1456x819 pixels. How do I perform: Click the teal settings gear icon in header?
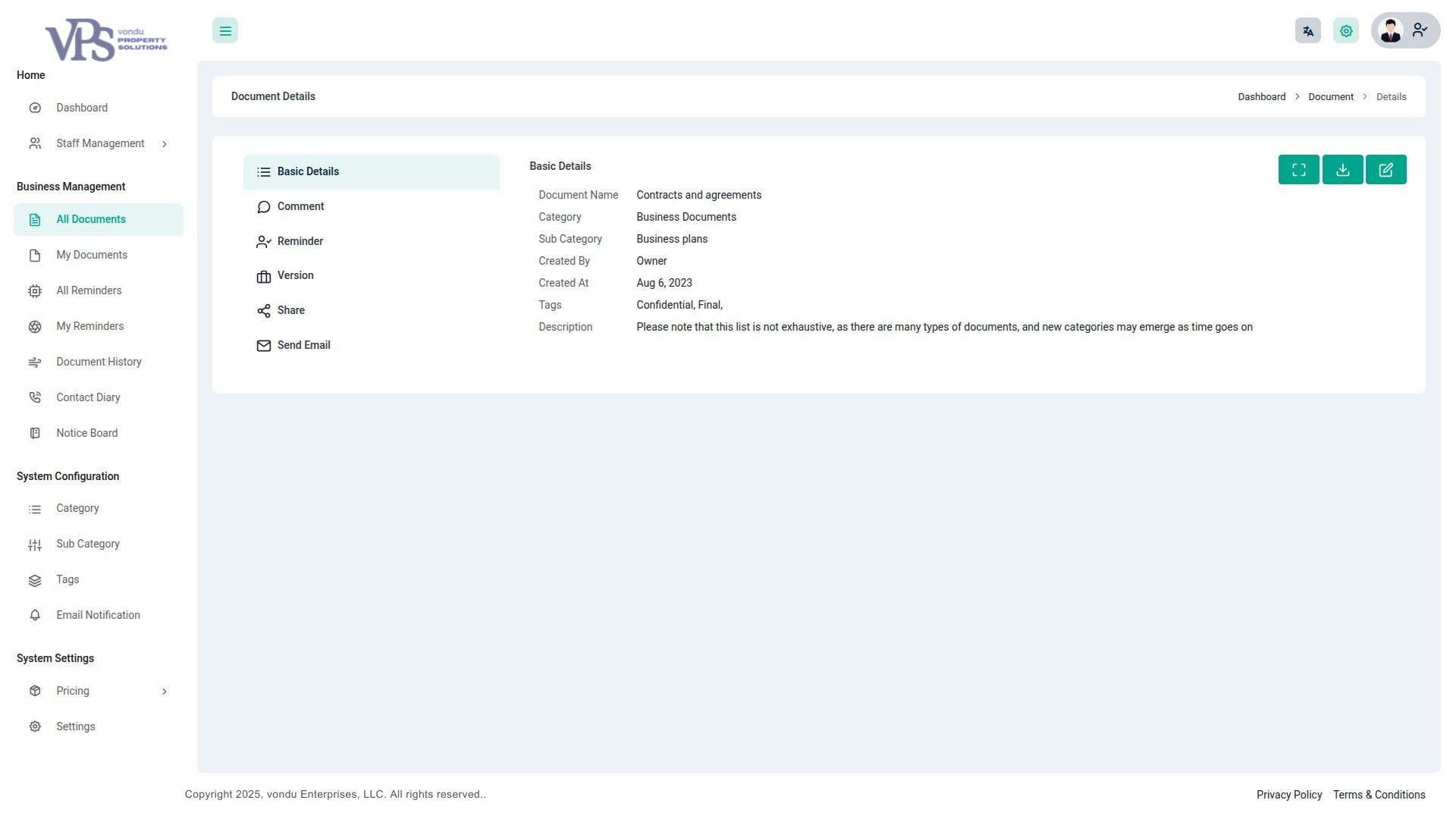tap(1345, 31)
